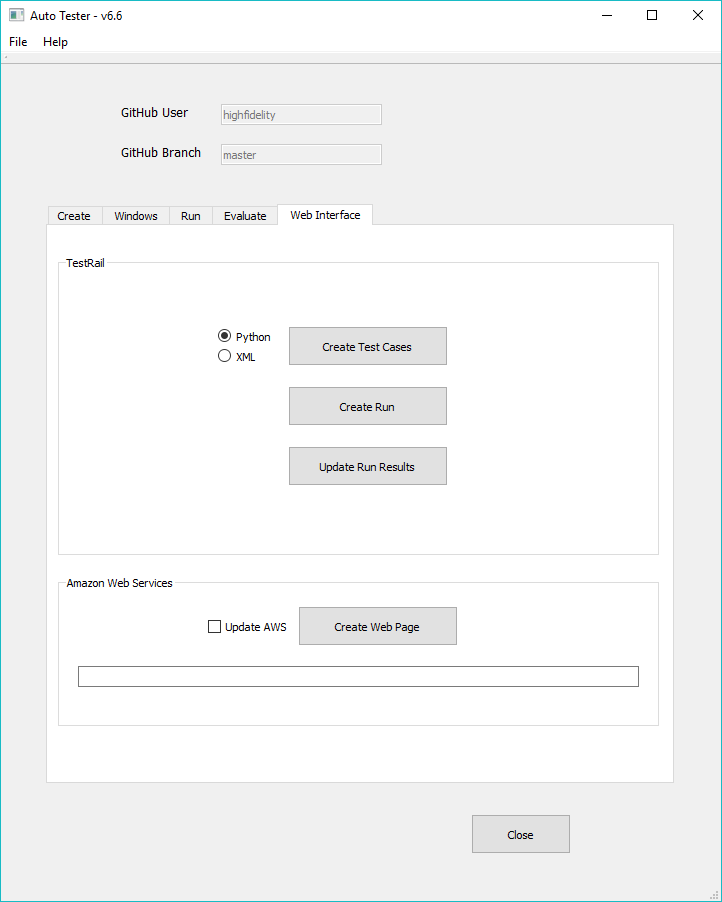This screenshot has width=722, height=902.
Task: Minimize the Auto Tester window
Action: (x=607, y=16)
